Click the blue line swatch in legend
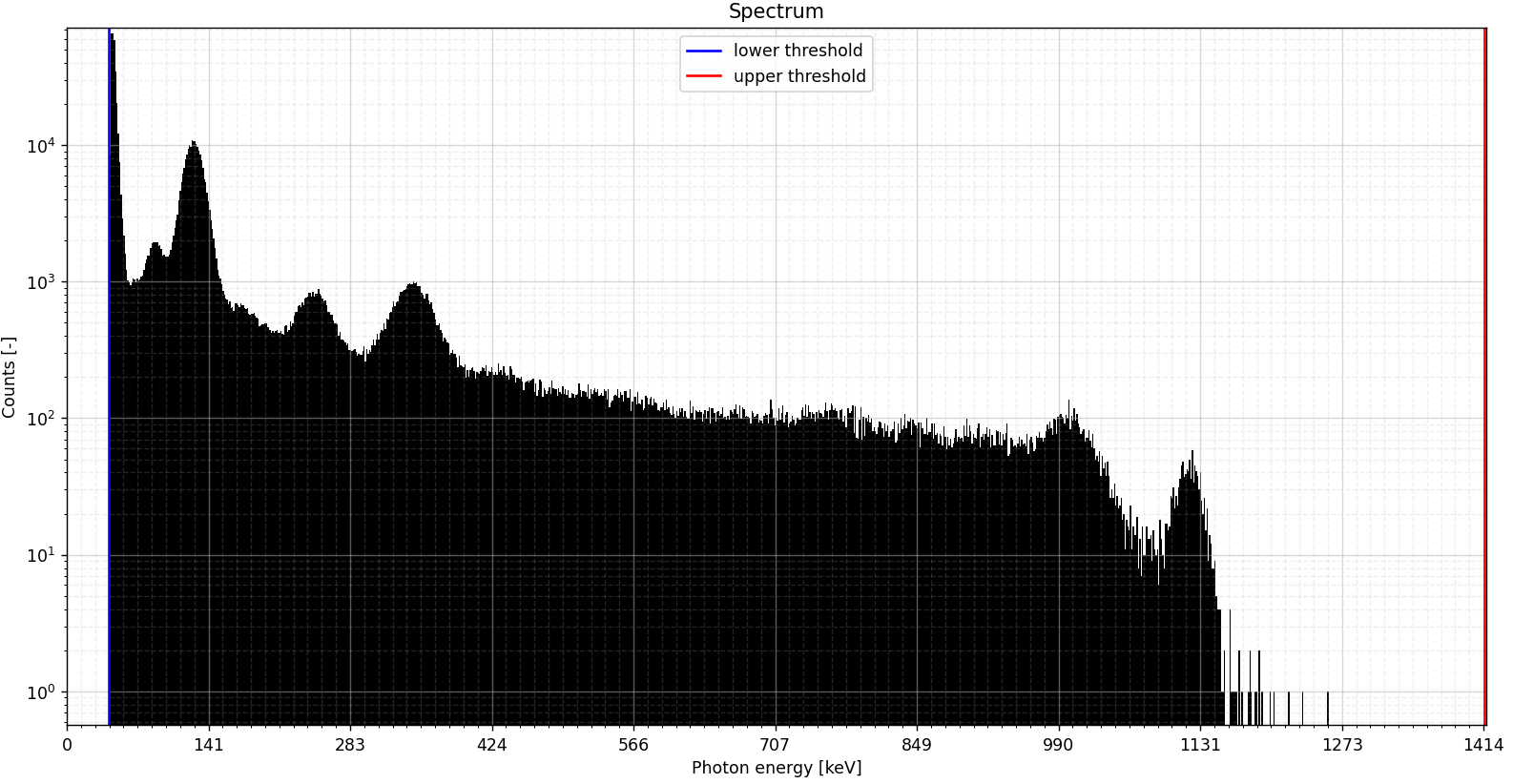This screenshot has width=1513, height=784. click(x=704, y=51)
